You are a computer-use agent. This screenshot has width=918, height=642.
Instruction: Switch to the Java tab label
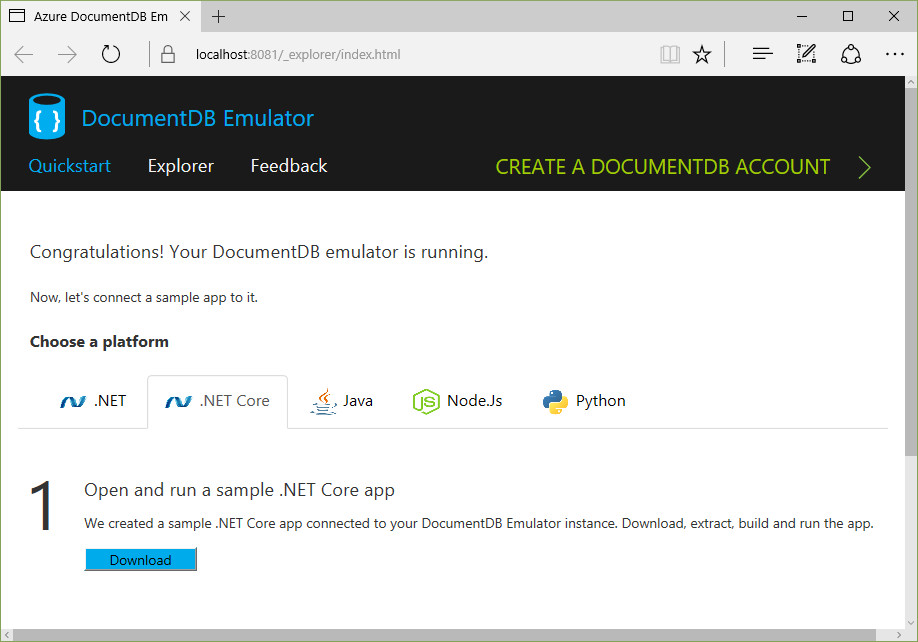(358, 401)
